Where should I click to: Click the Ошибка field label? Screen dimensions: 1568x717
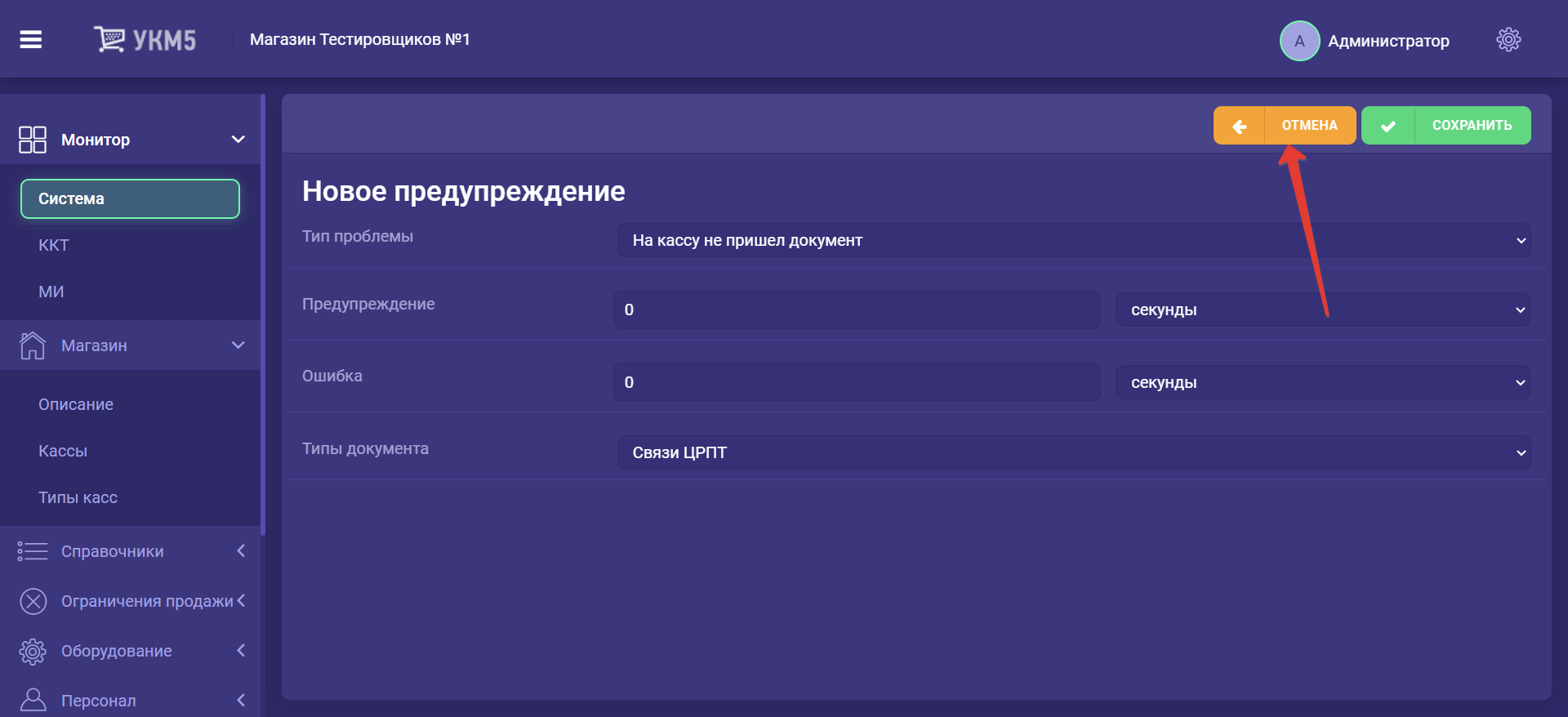[x=332, y=376]
